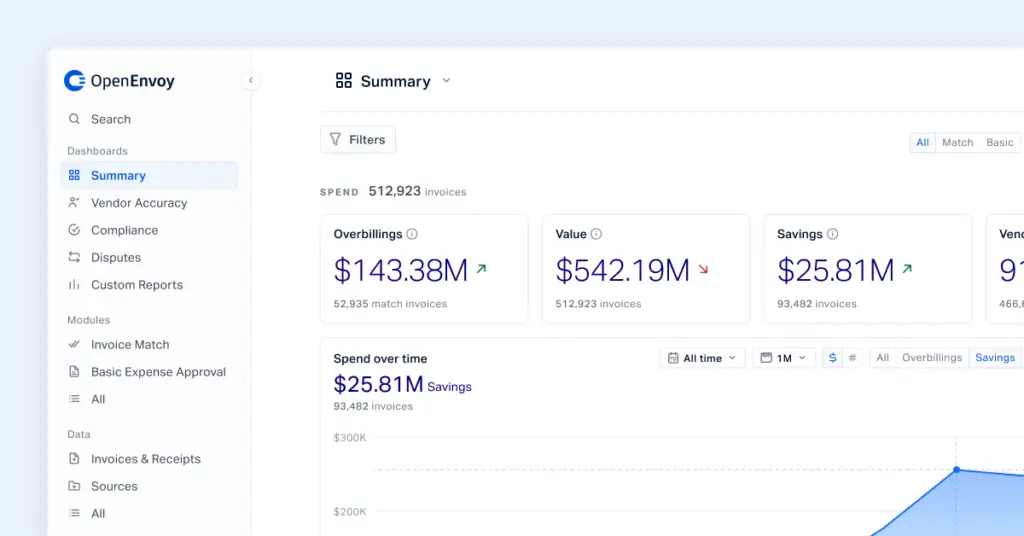Viewport: 1024px width, 536px height.
Task: Click the list icon beside All under Modules
Action: click(x=74, y=399)
